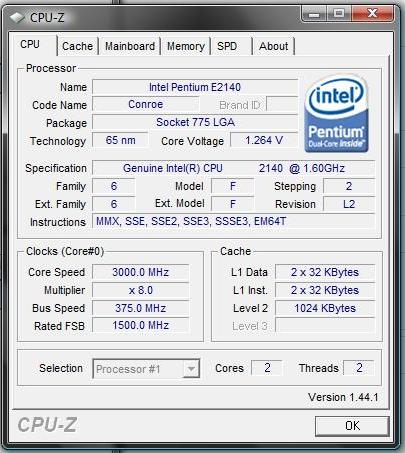Image resolution: width=405 pixels, height=453 pixels.
Task: Click the Intel Pentium logo badge
Action: [x=336, y=114]
